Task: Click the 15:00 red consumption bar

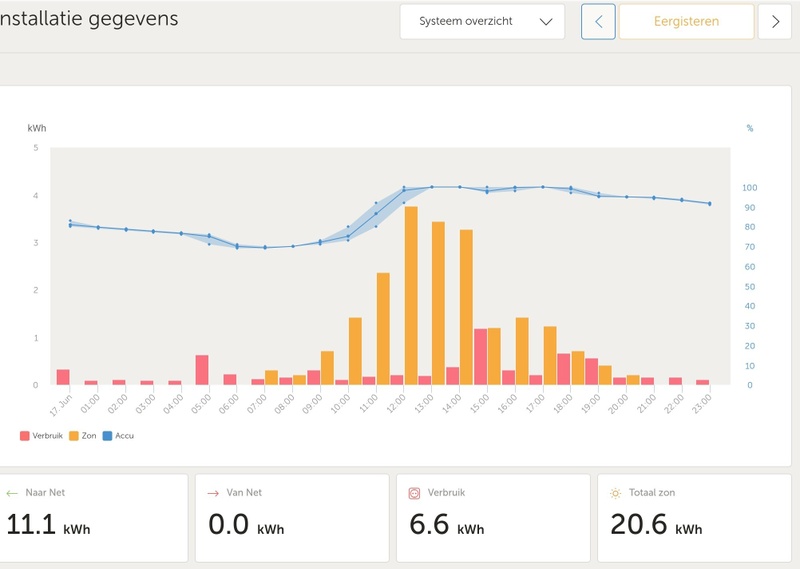Action: tap(480, 357)
